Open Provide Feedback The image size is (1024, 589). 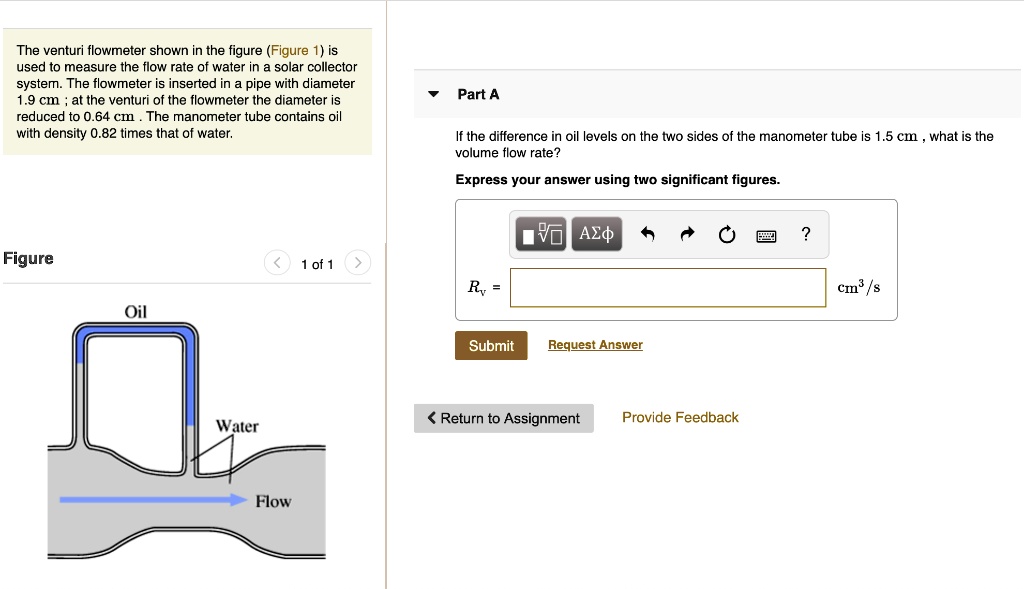(x=680, y=417)
